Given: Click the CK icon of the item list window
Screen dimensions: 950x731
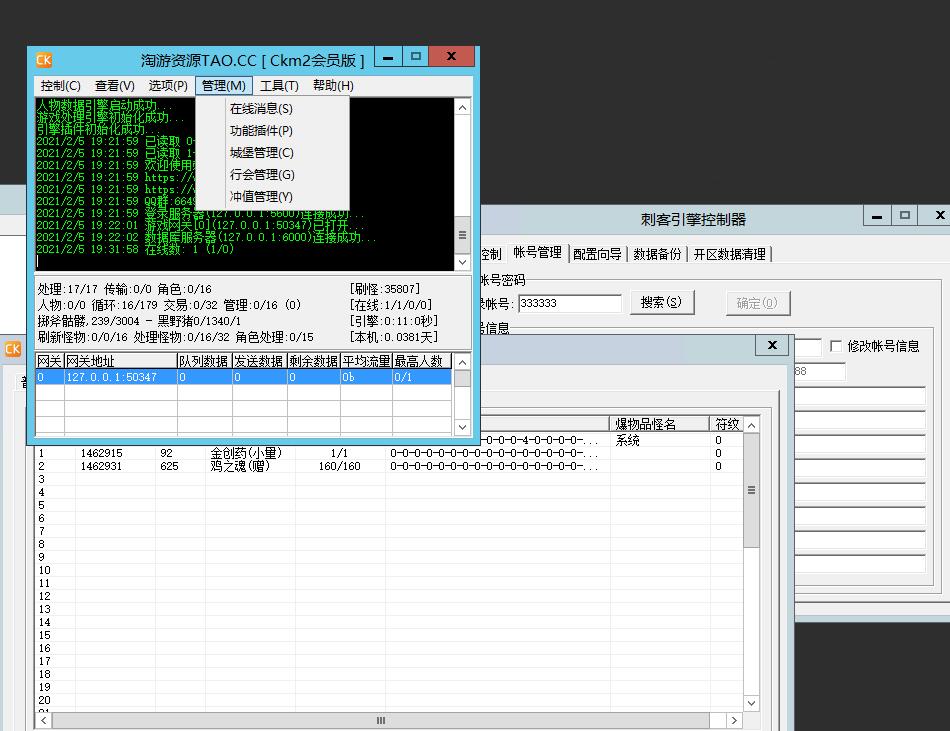Looking at the screenshot, I should (12, 348).
